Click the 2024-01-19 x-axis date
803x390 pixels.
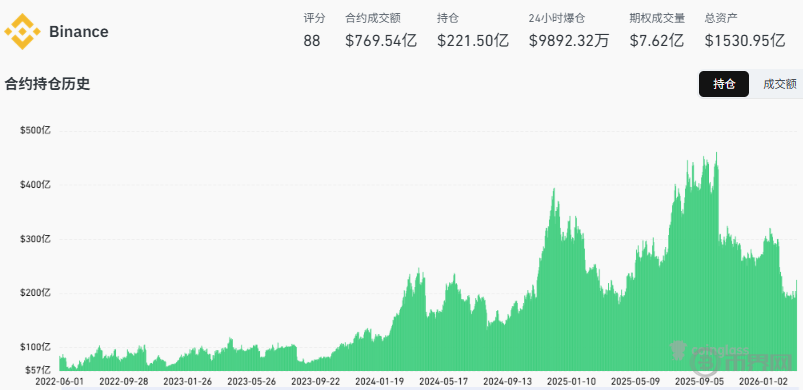380,381
